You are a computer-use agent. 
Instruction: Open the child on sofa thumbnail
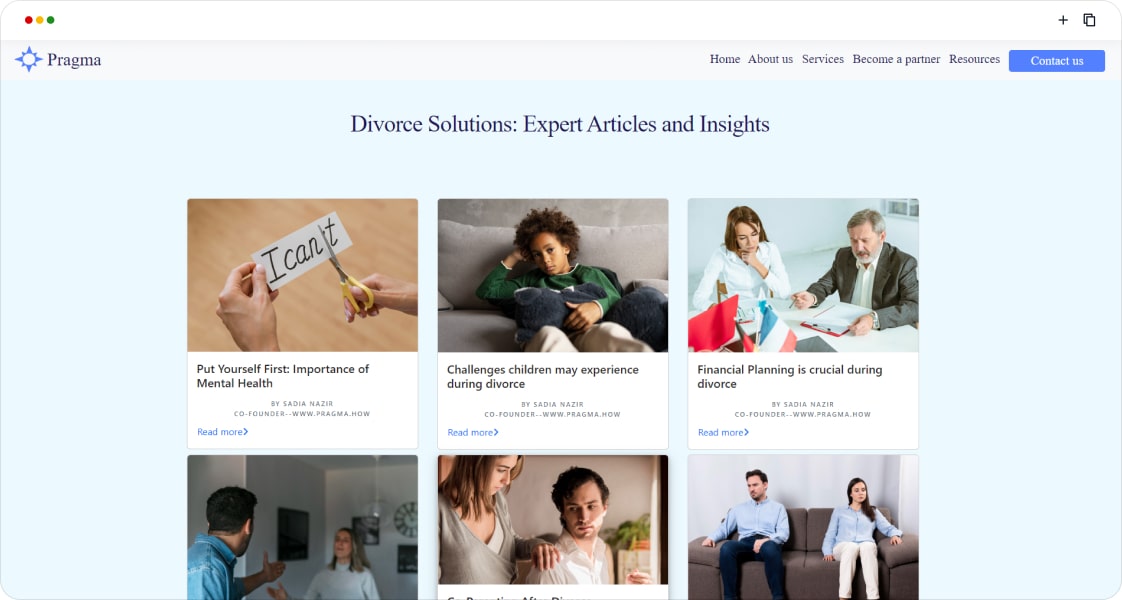click(x=552, y=275)
